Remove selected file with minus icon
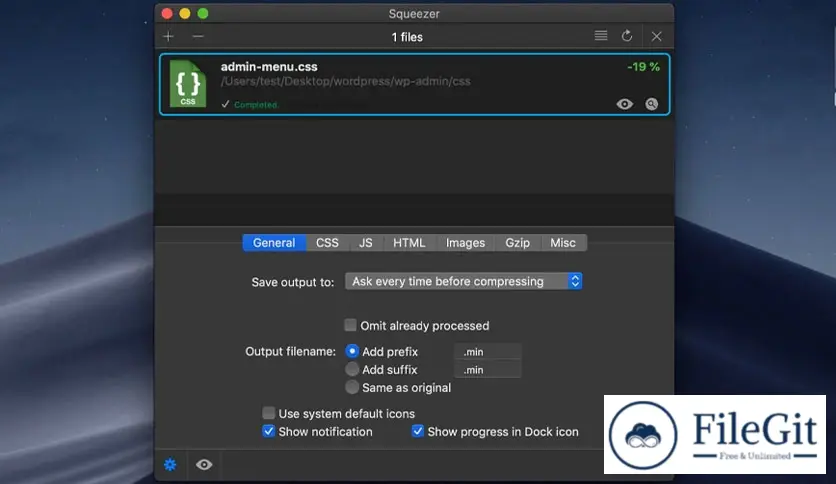Image resolution: width=836 pixels, height=484 pixels. coord(198,37)
